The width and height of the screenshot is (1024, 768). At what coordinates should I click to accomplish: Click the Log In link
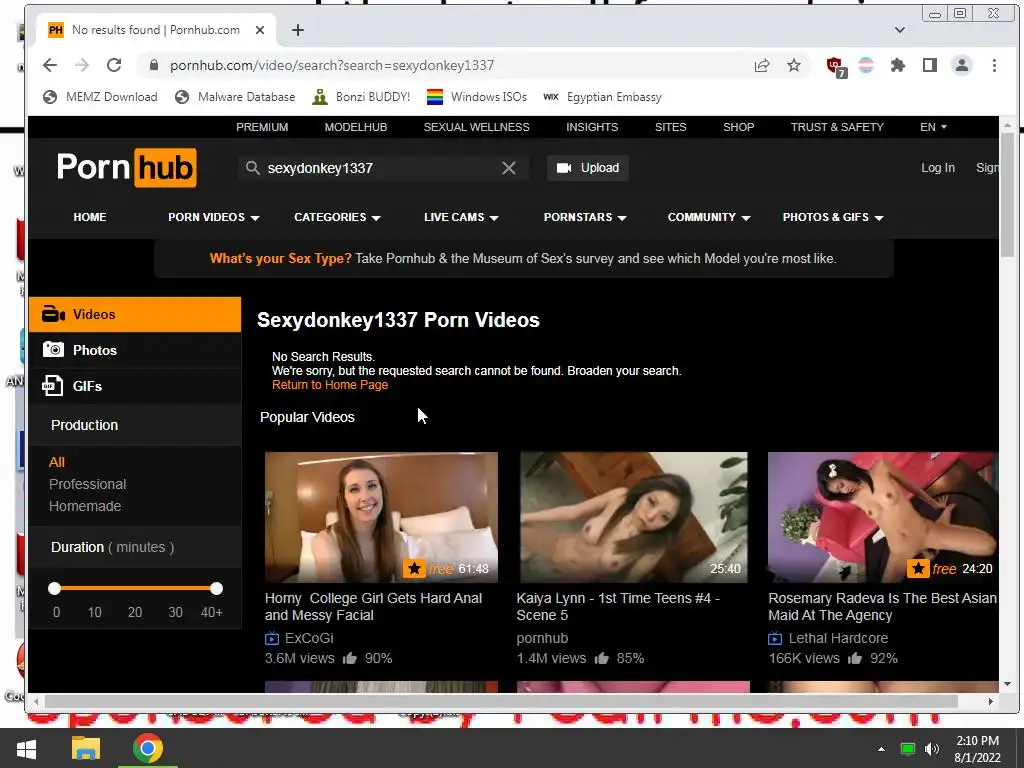click(x=938, y=168)
